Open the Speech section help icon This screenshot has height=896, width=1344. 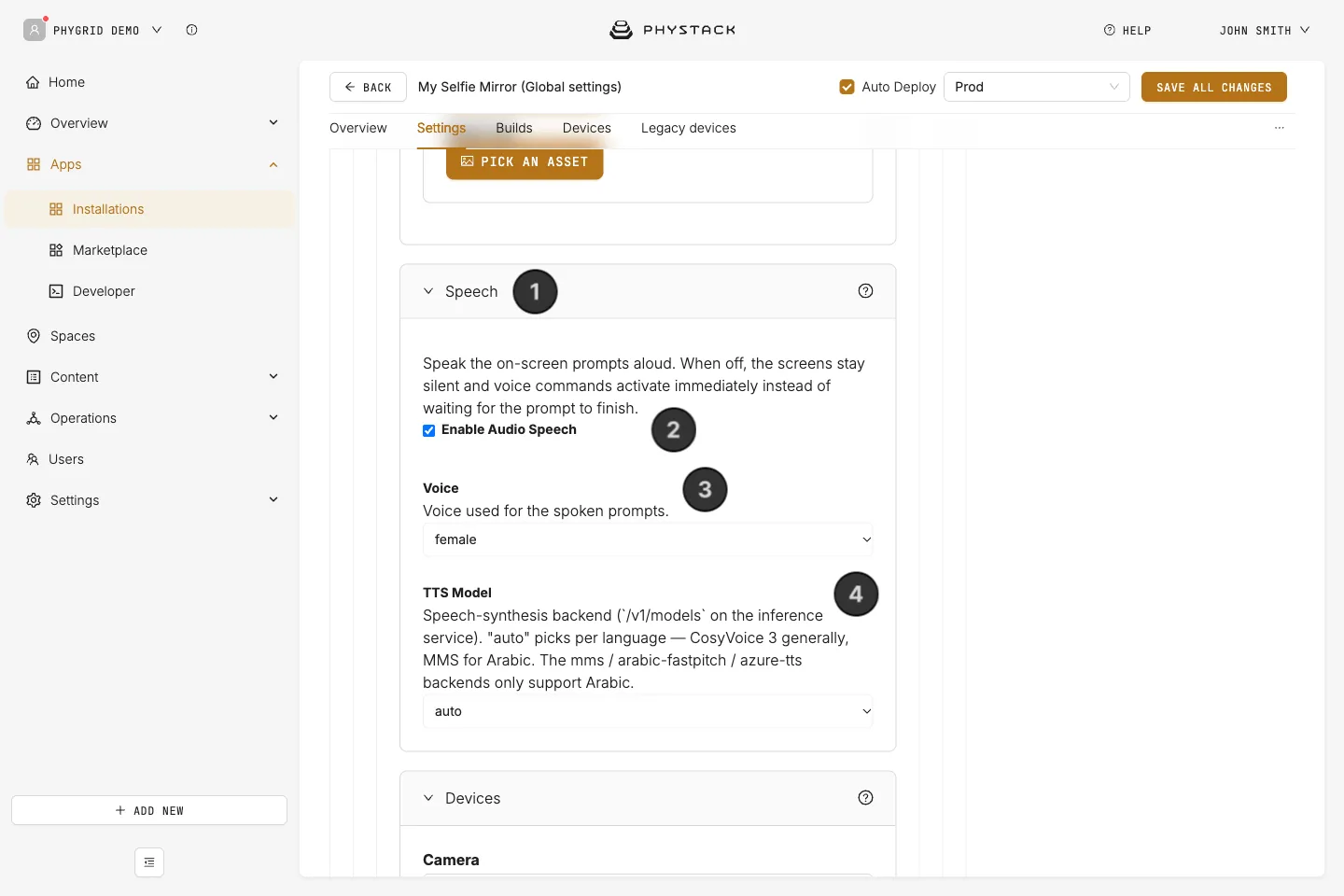pos(865,291)
